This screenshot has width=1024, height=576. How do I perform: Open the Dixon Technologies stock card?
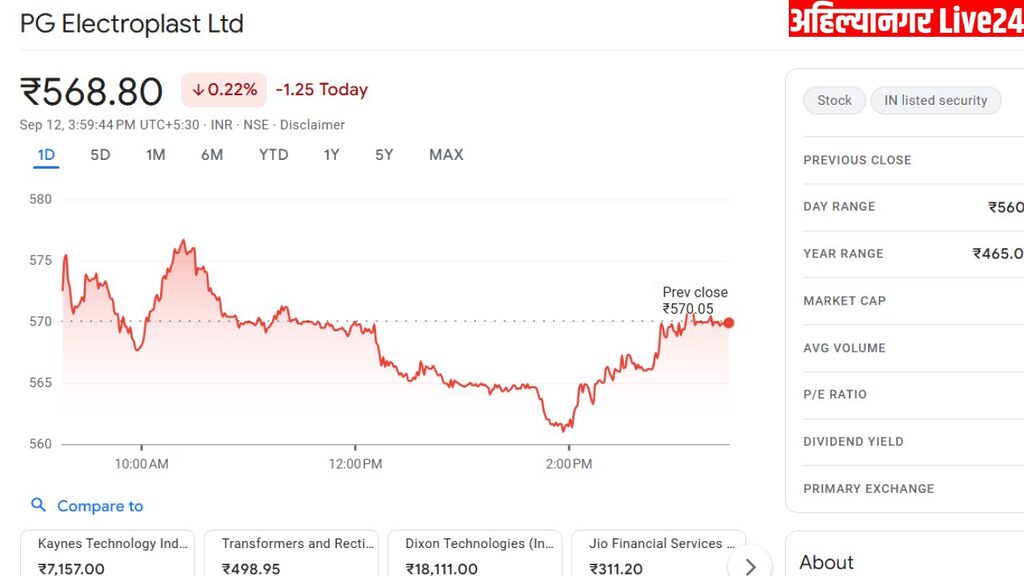(475, 554)
